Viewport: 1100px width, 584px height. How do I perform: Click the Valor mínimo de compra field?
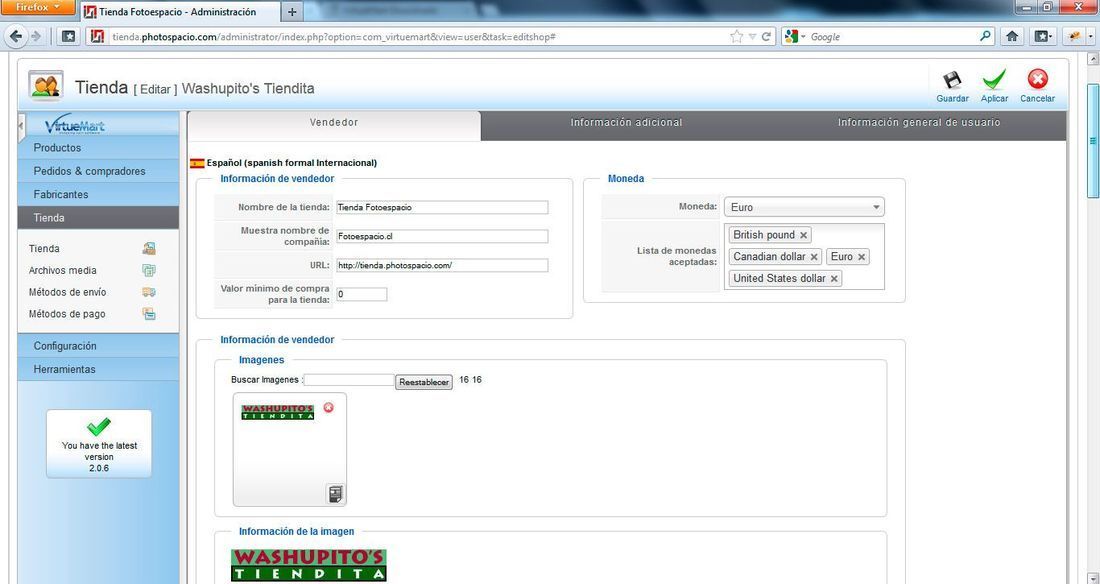click(x=361, y=294)
